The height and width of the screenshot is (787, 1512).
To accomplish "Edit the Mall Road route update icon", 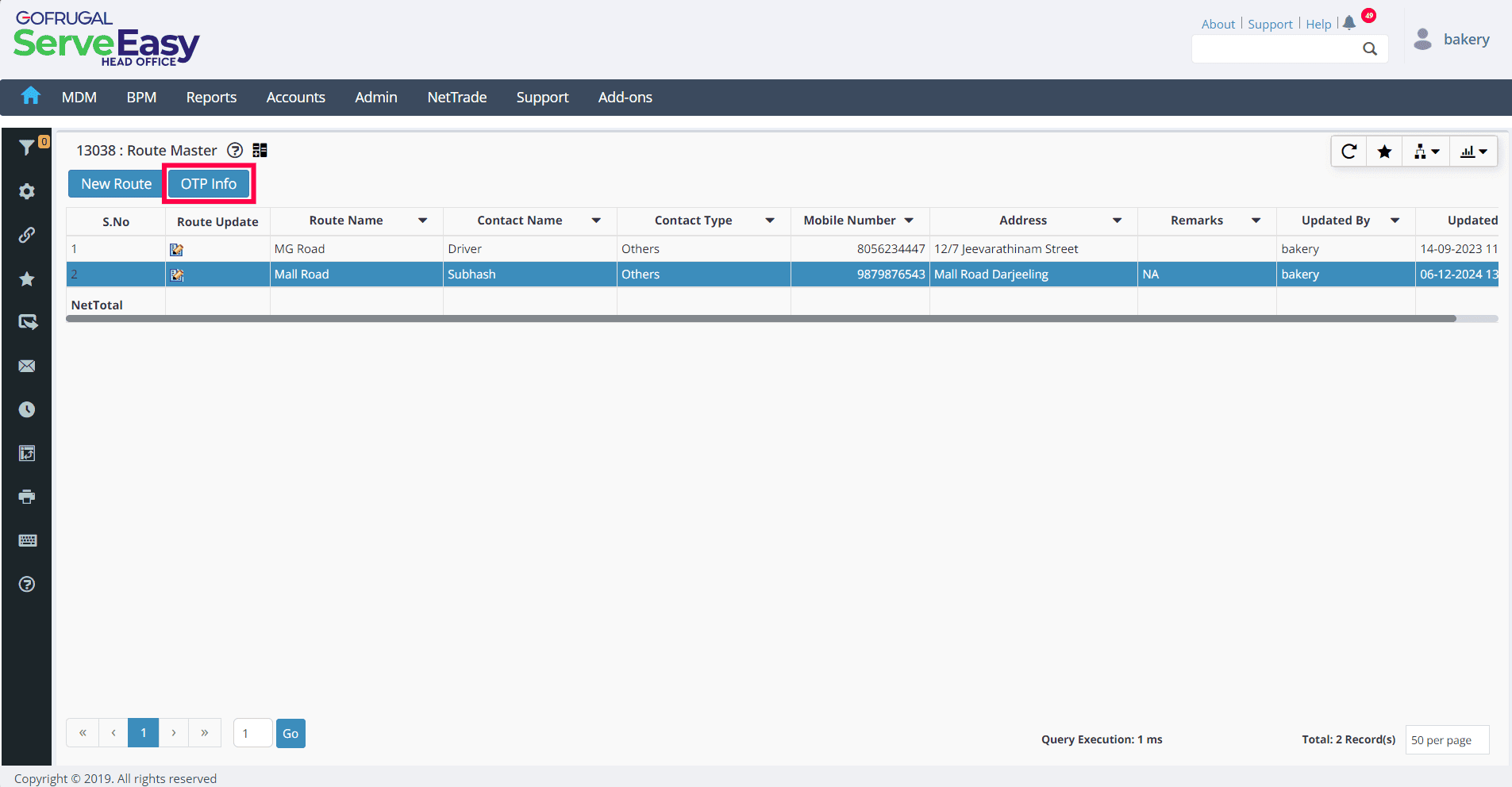I will pyautogui.click(x=176, y=274).
